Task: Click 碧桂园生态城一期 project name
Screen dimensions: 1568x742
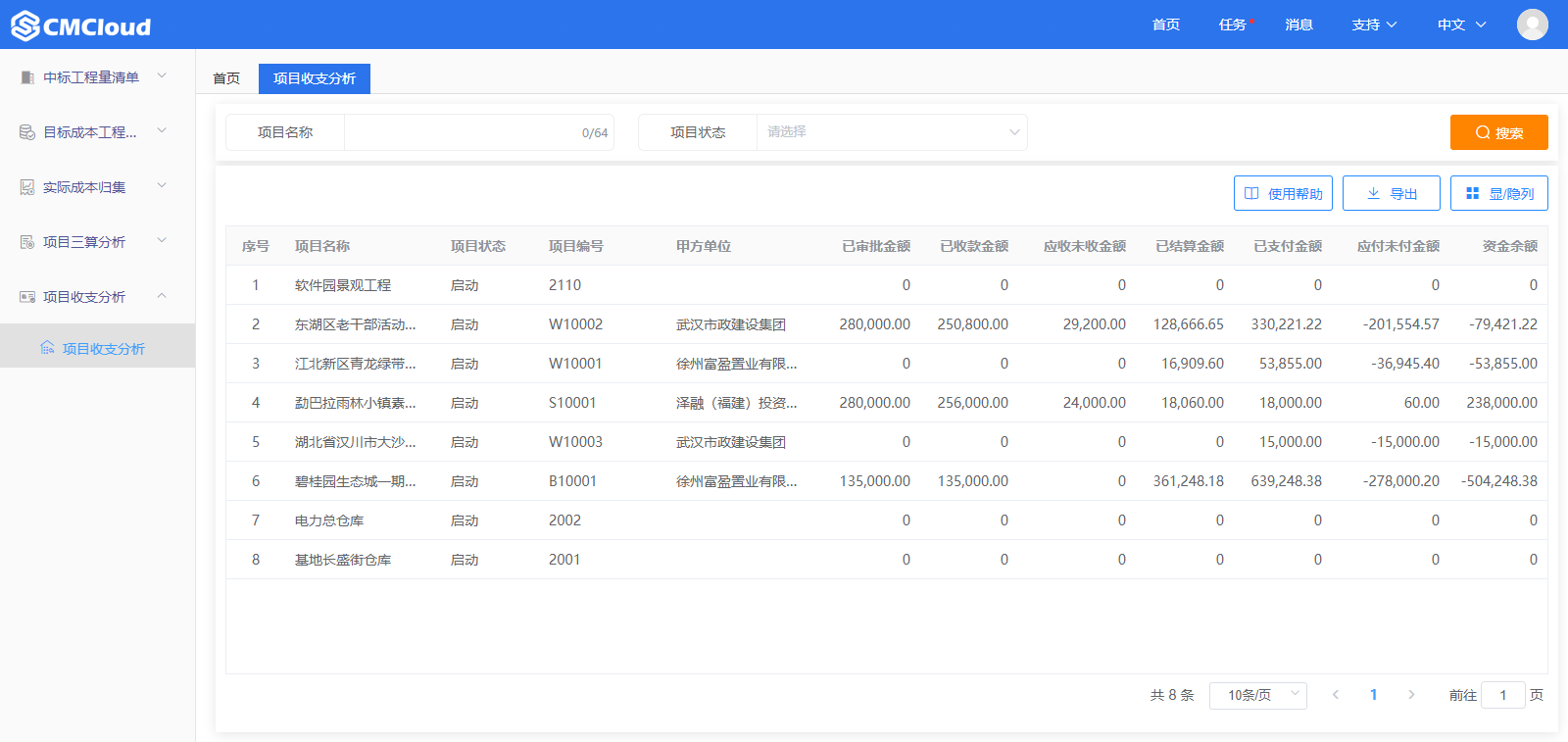Action: (355, 481)
